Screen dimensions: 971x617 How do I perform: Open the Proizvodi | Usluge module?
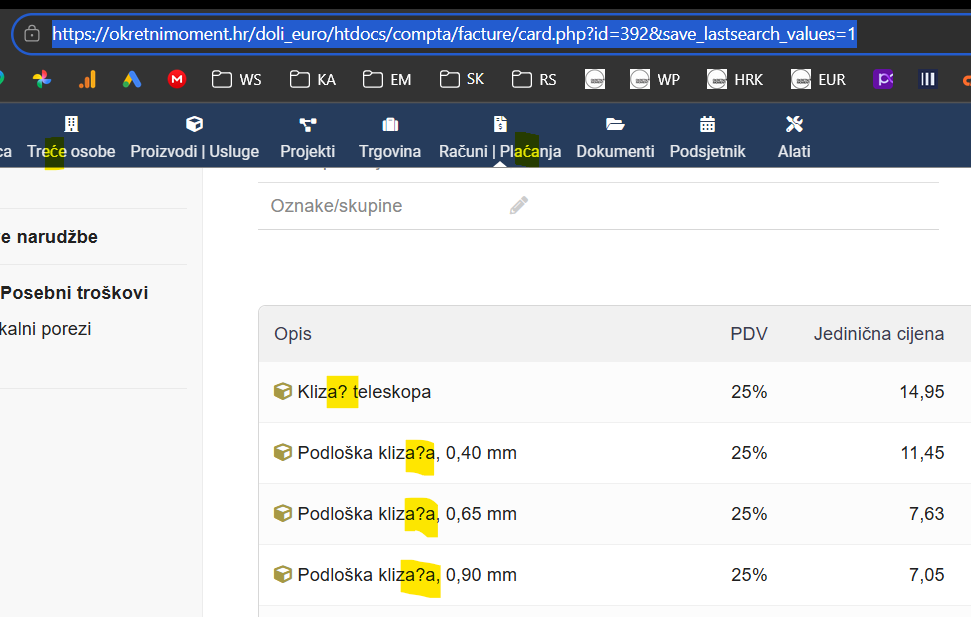coord(194,138)
